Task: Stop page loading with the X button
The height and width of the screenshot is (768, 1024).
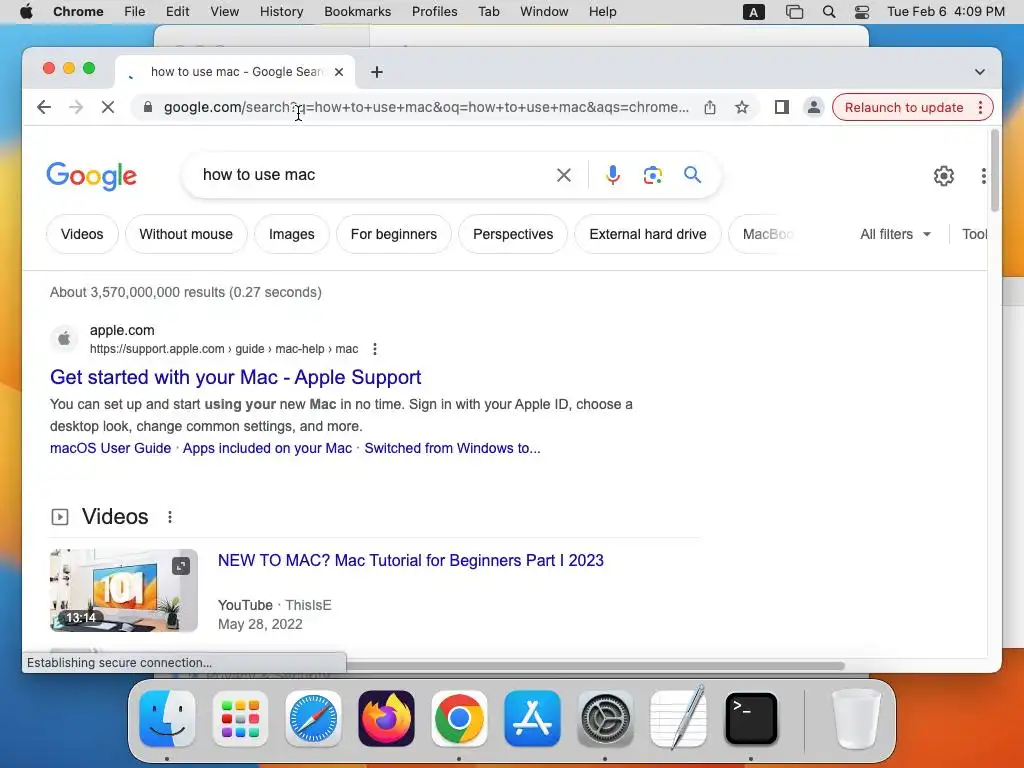Action: coord(108,107)
